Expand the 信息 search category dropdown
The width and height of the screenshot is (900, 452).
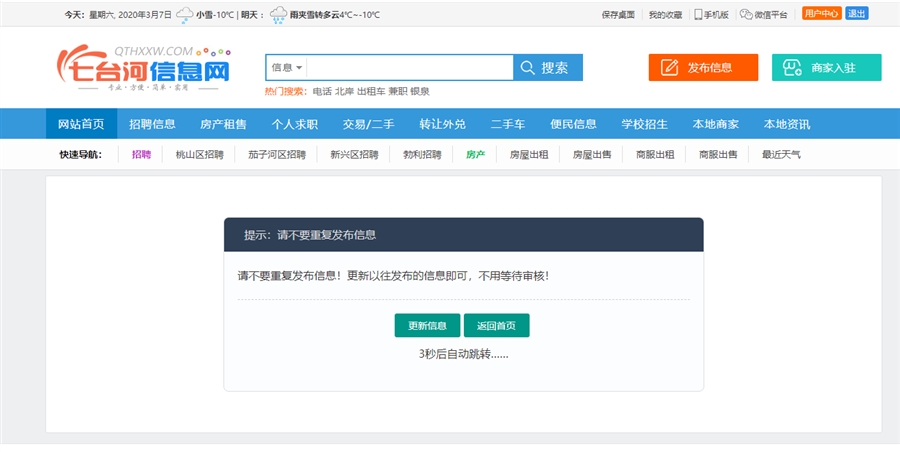tap(286, 68)
